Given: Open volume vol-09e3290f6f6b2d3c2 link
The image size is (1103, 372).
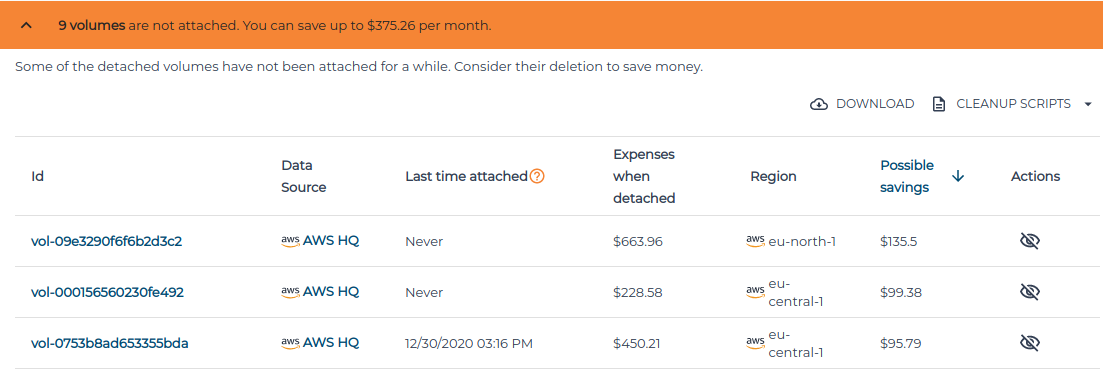Looking at the screenshot, I should [107, 241].
